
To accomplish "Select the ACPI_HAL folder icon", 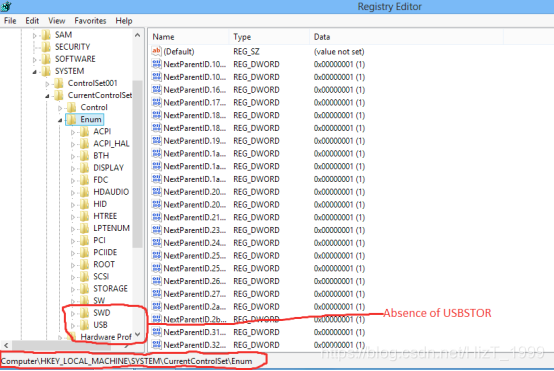I will pyautogui.click(x=84, y=143).
